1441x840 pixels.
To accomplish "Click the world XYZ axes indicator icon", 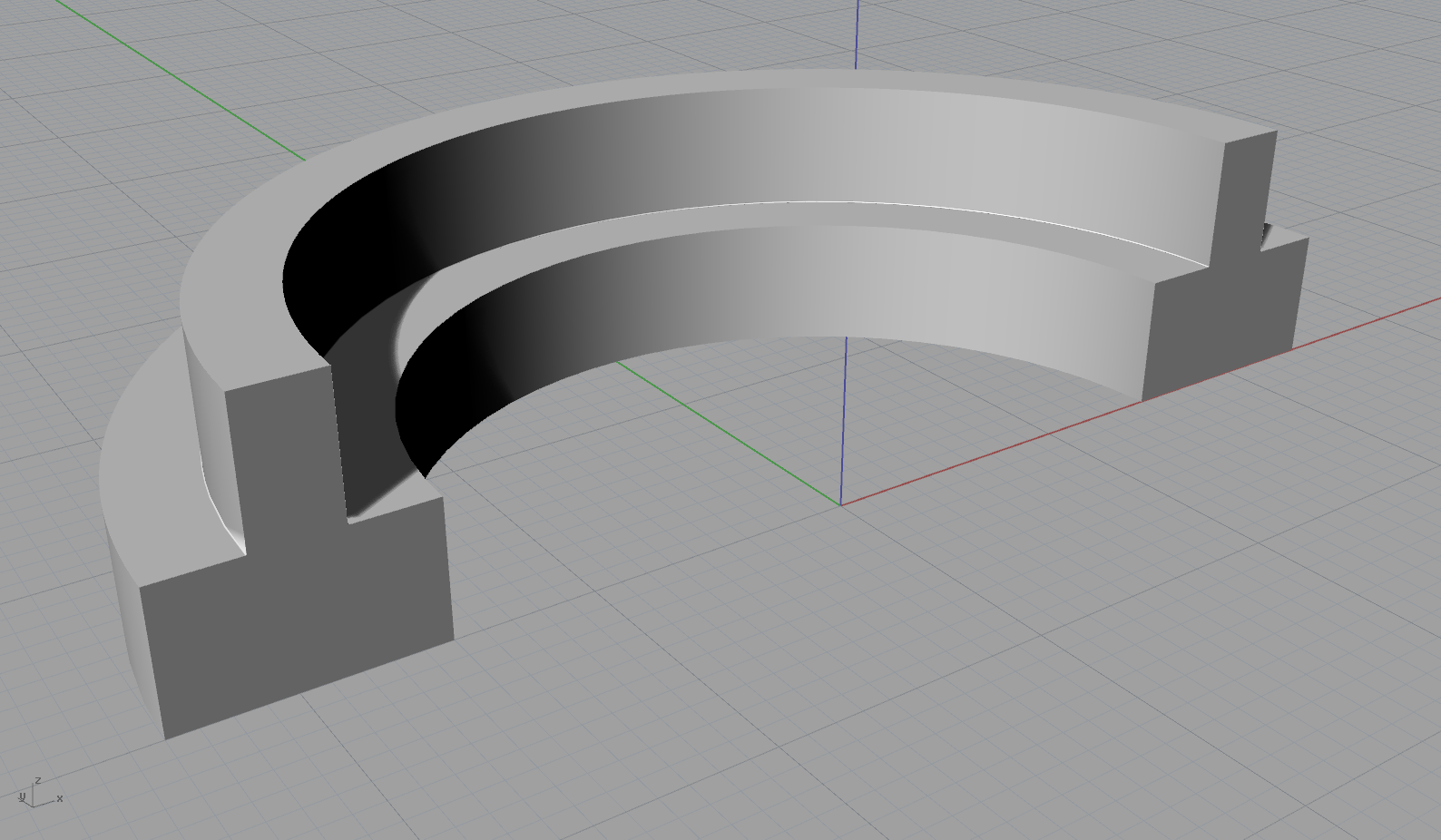I will (39, 793).
